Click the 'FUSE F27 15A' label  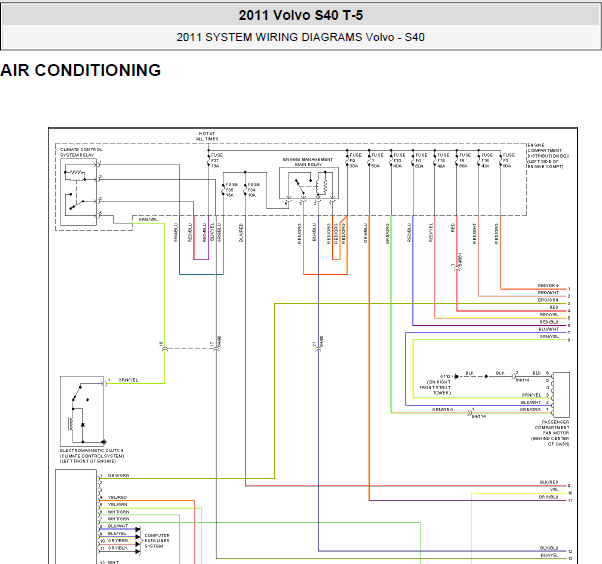(x=217, y=160)
